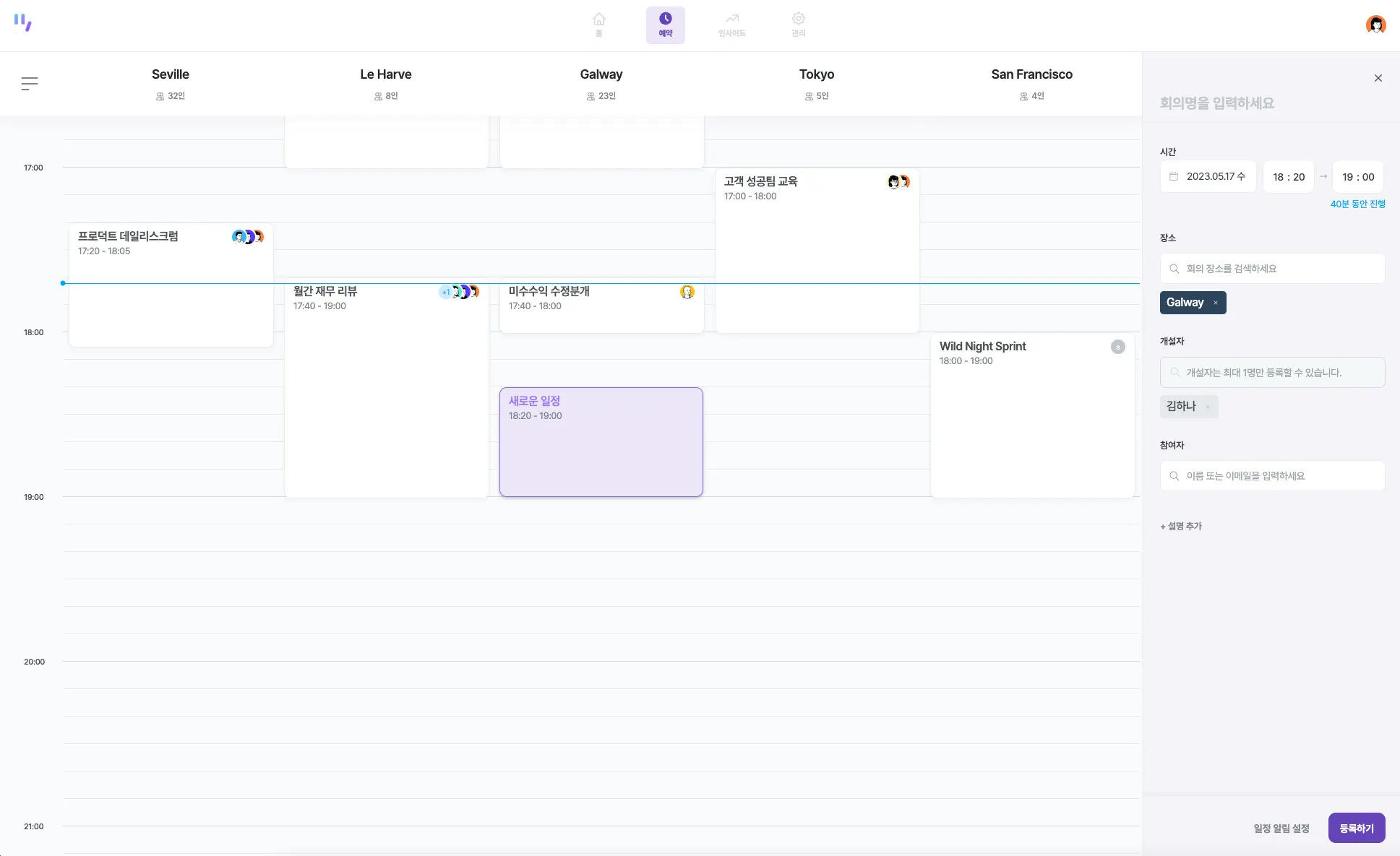Open the Home (홈) nav icon
Image resolution: width=1400 pixels, height=856 pixels.
coord(598,25)
